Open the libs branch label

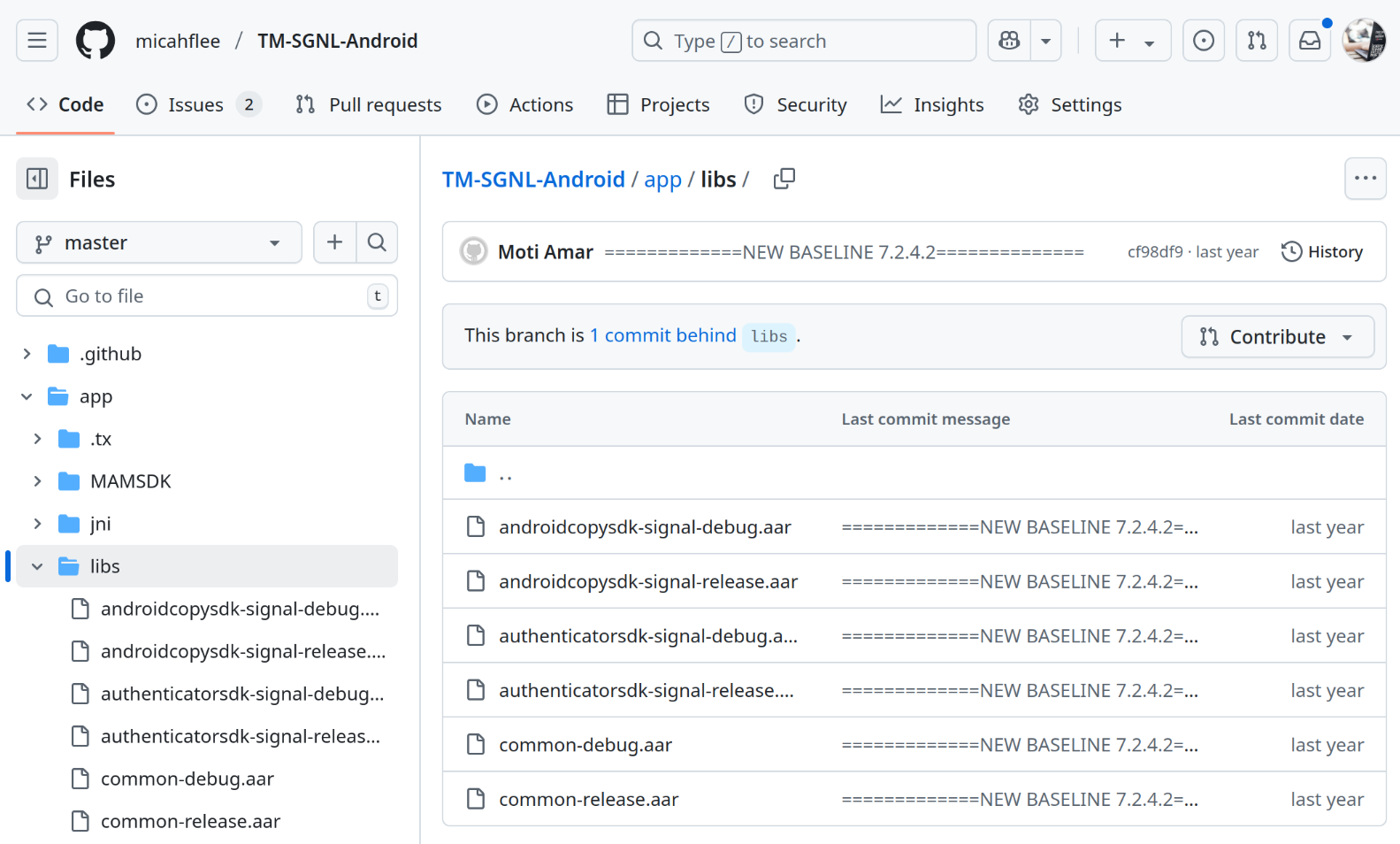[x=769, y=336]
